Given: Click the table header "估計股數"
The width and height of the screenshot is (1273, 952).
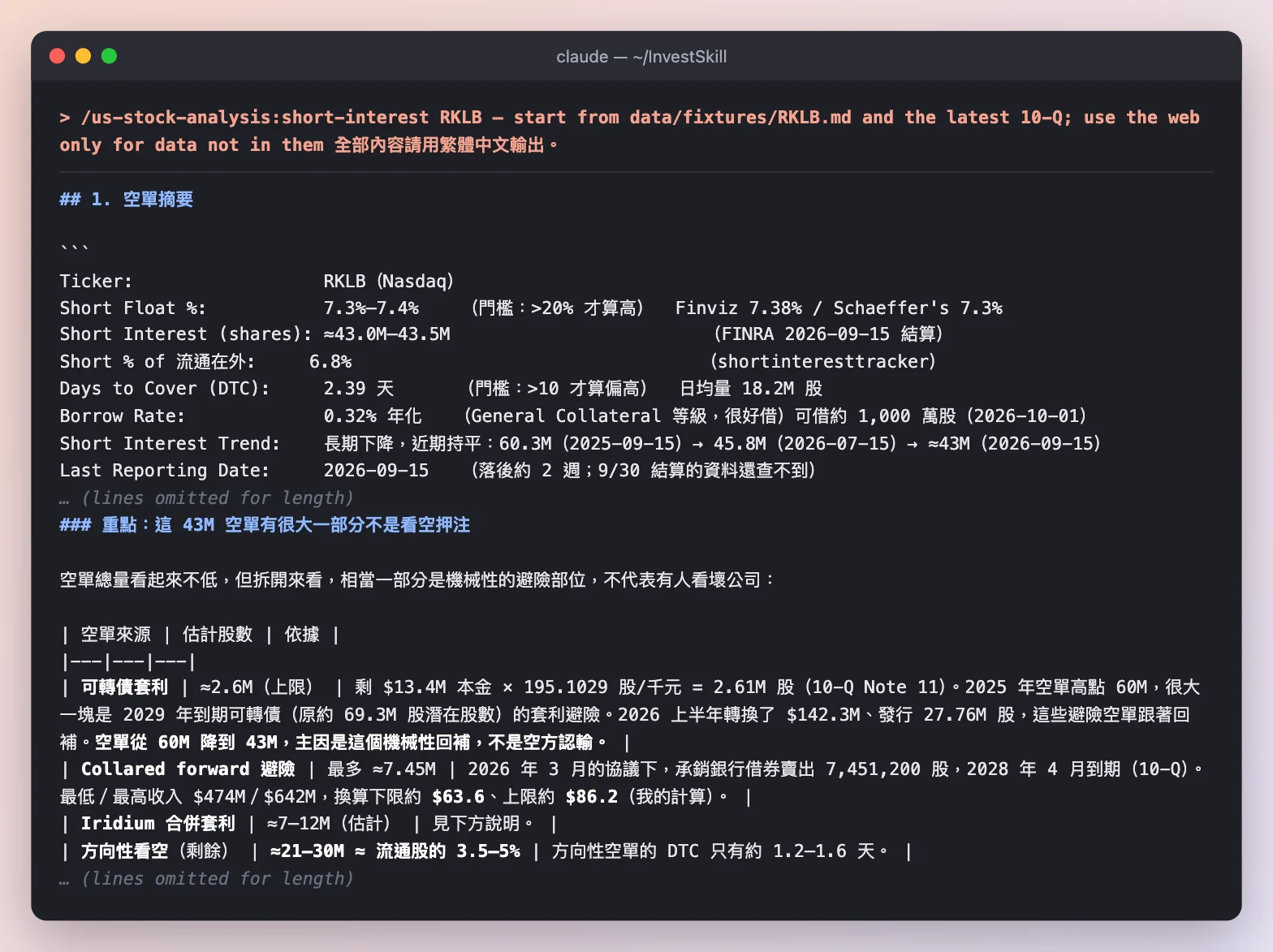Looking at the screenshot, I should pos(218,635).
